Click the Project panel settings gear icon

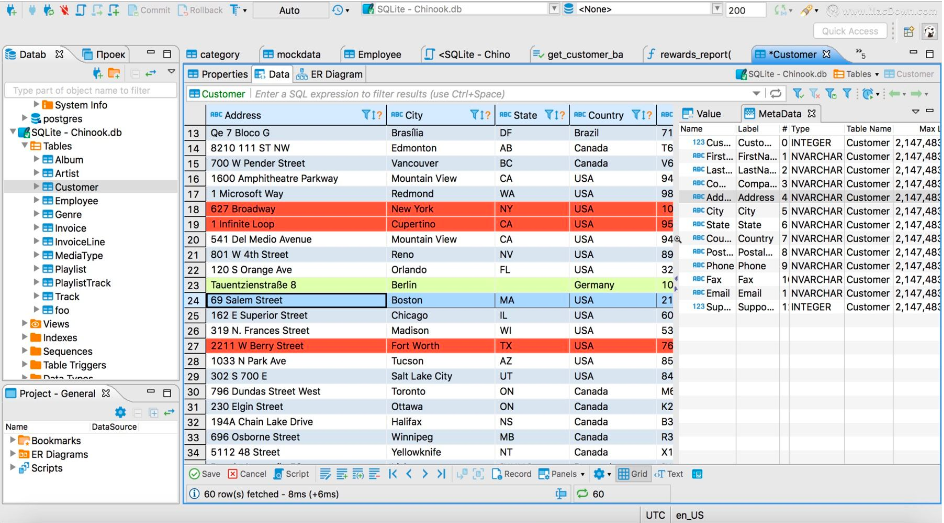tap(120, 412)
